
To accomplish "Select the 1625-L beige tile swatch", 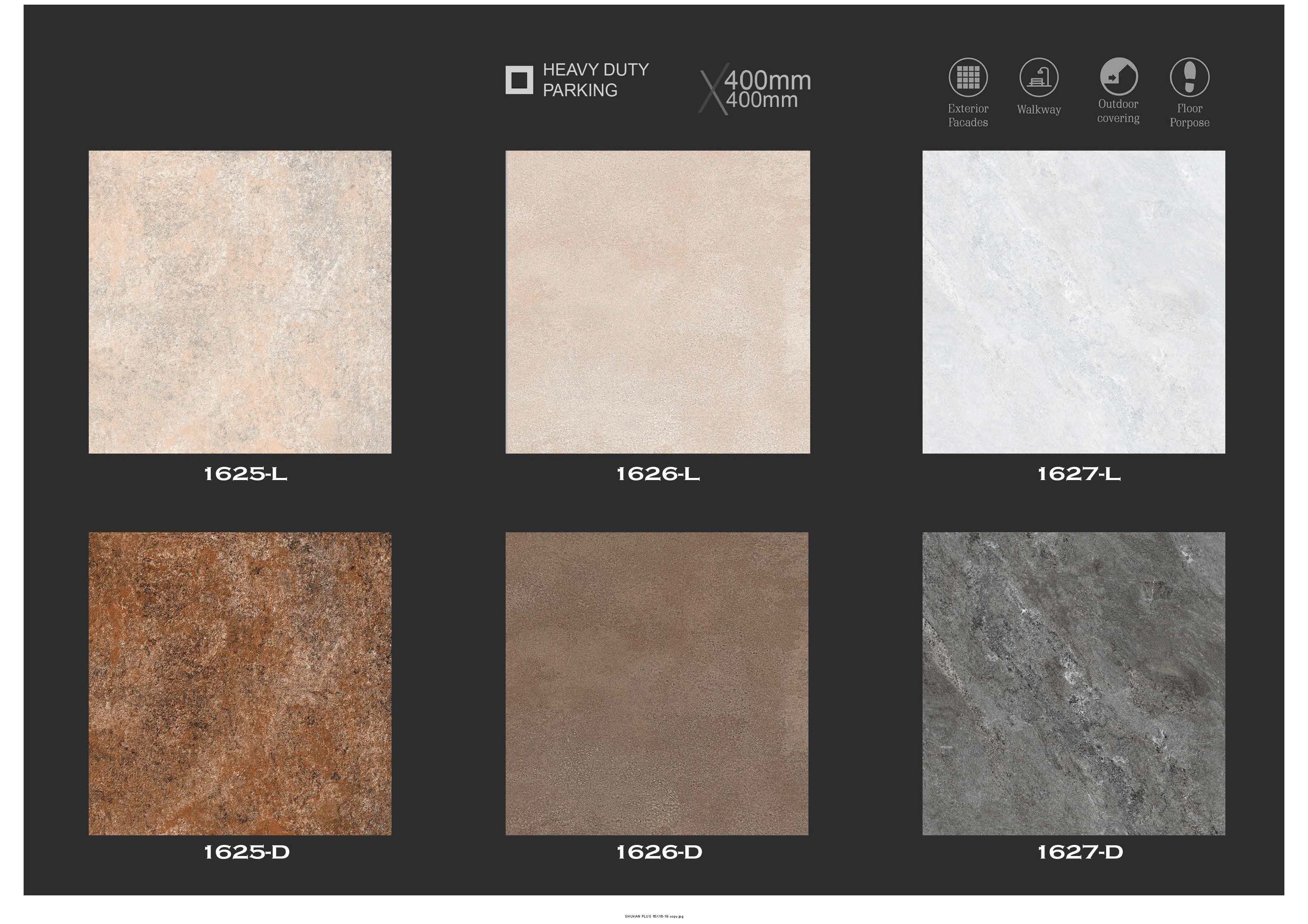I will 240,302.
